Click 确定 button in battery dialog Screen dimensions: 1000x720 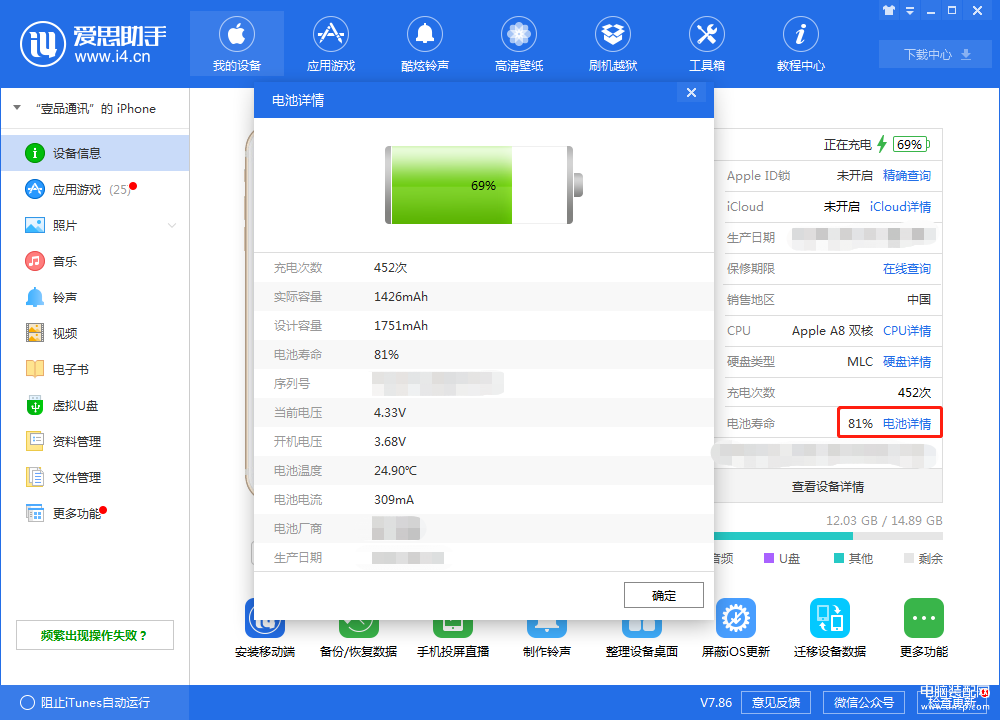(x=663, y=595)
